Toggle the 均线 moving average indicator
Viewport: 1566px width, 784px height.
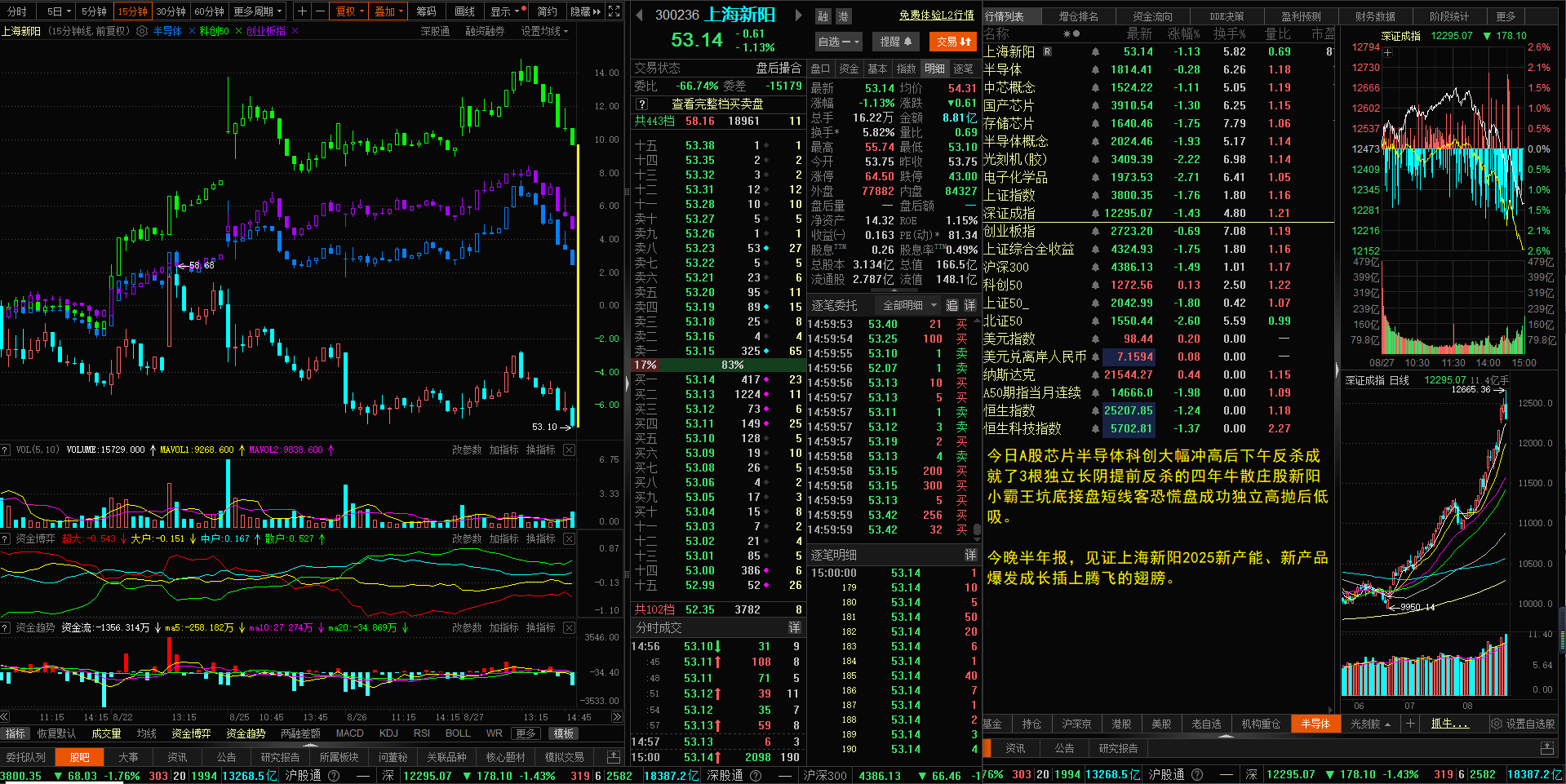tap(147, 733)
